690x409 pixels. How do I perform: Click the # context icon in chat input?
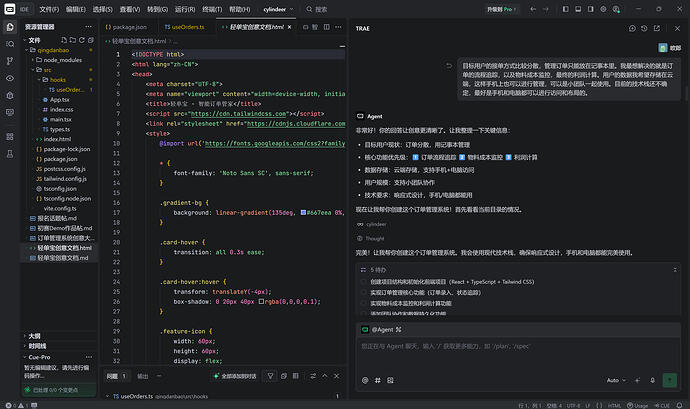[378, 380]
